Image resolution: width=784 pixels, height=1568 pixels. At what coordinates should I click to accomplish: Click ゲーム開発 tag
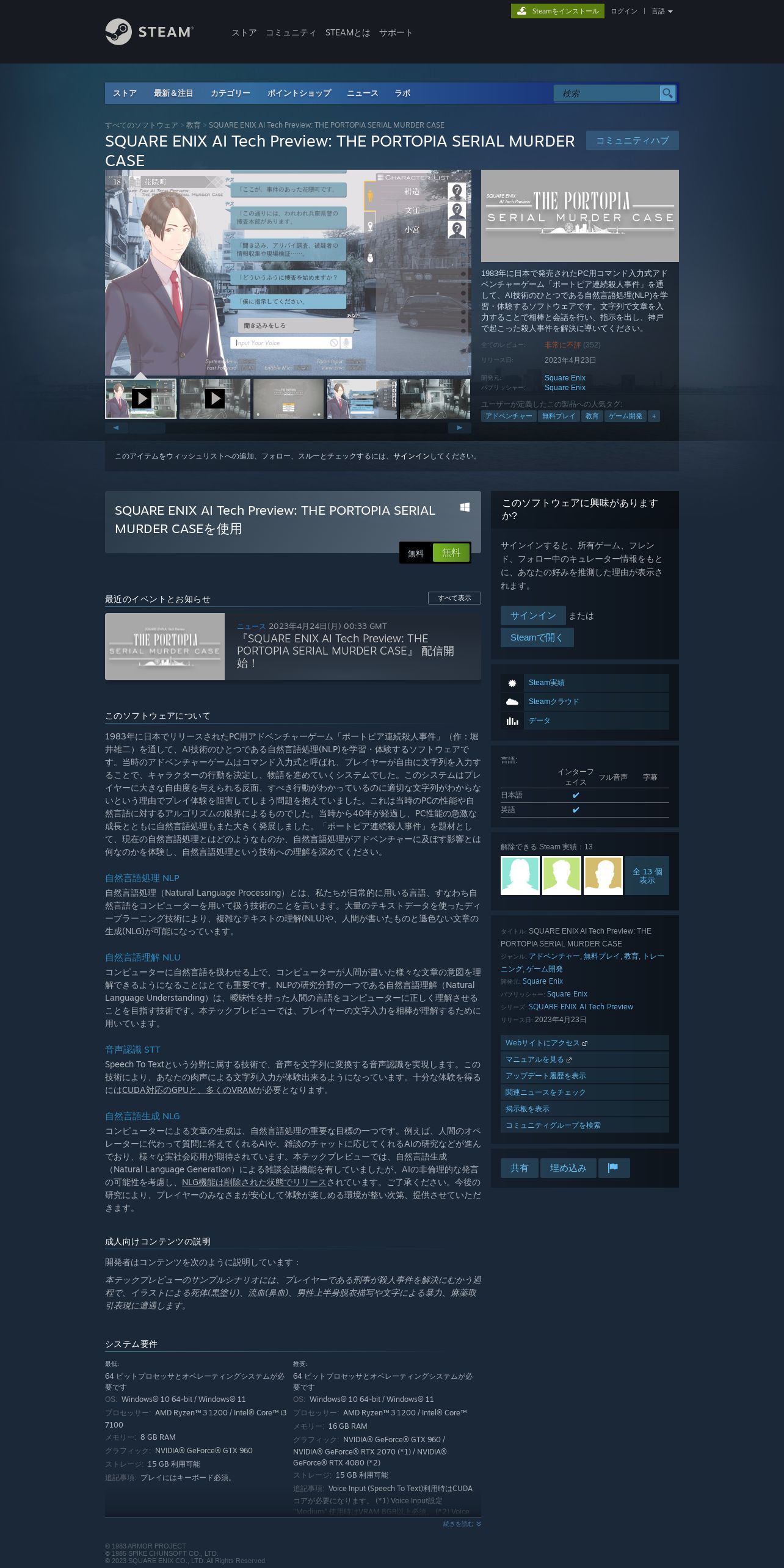(x=625, y=416)
